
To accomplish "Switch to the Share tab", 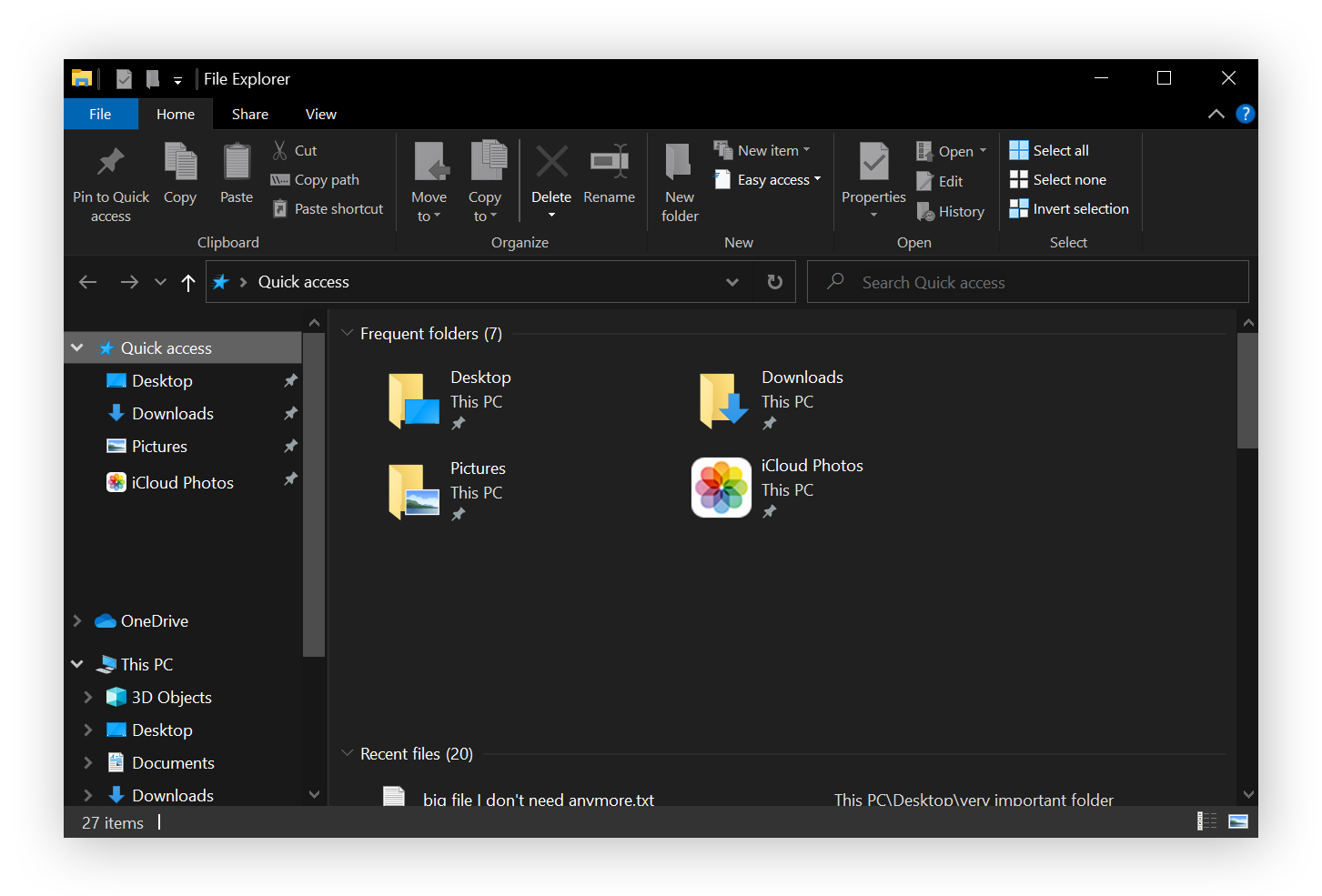I will [x=250, y=114].
